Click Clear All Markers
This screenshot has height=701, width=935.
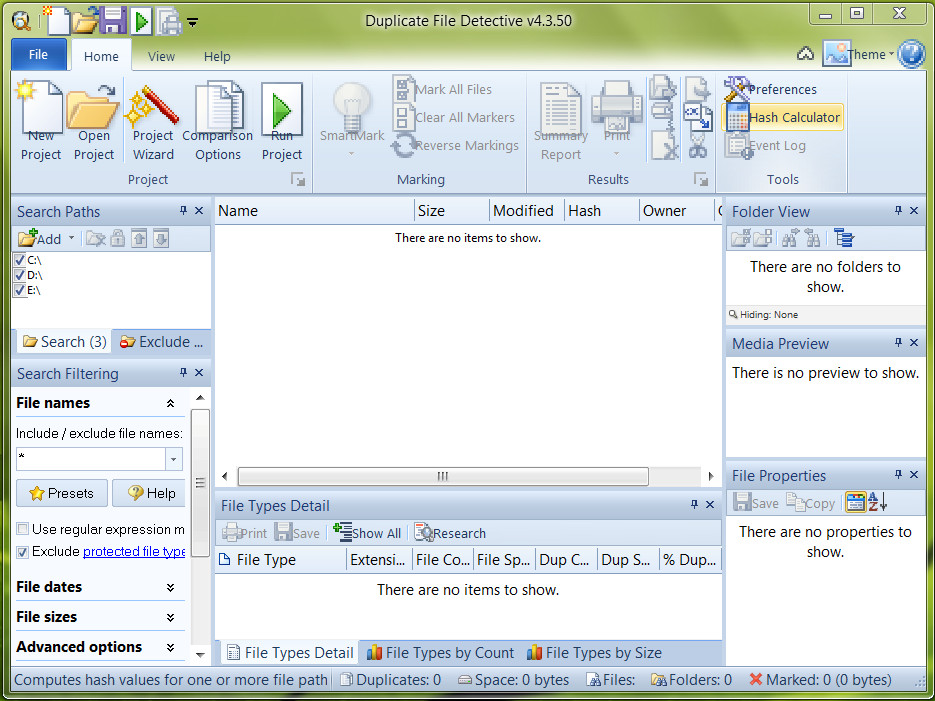pyautogui.click(x=454, y=117)
